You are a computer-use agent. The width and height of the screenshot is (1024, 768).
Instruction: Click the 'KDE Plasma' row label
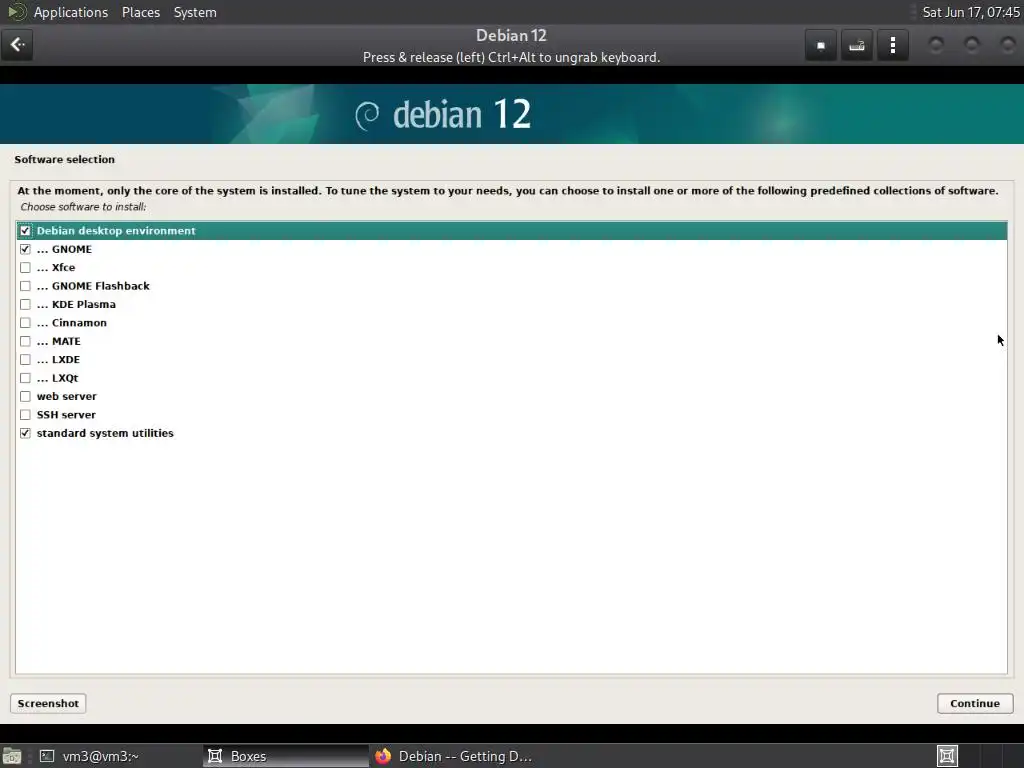(x=84, y=304)
